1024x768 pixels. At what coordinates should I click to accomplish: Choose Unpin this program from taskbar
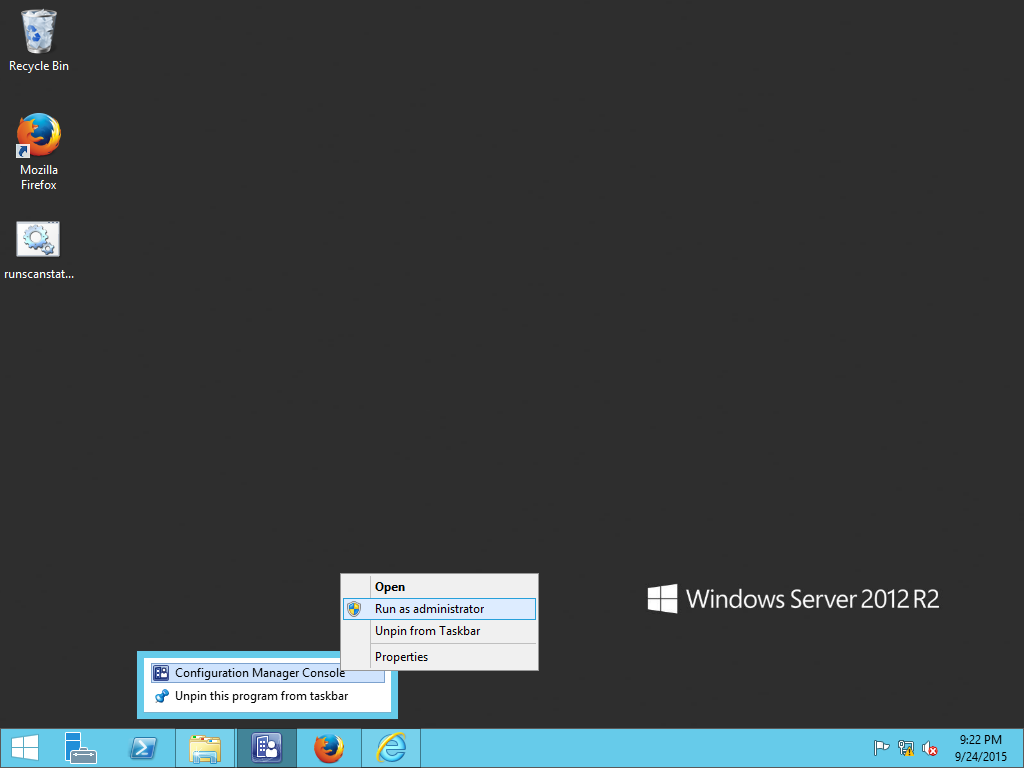pyautogui.click(x=268, y=696)
